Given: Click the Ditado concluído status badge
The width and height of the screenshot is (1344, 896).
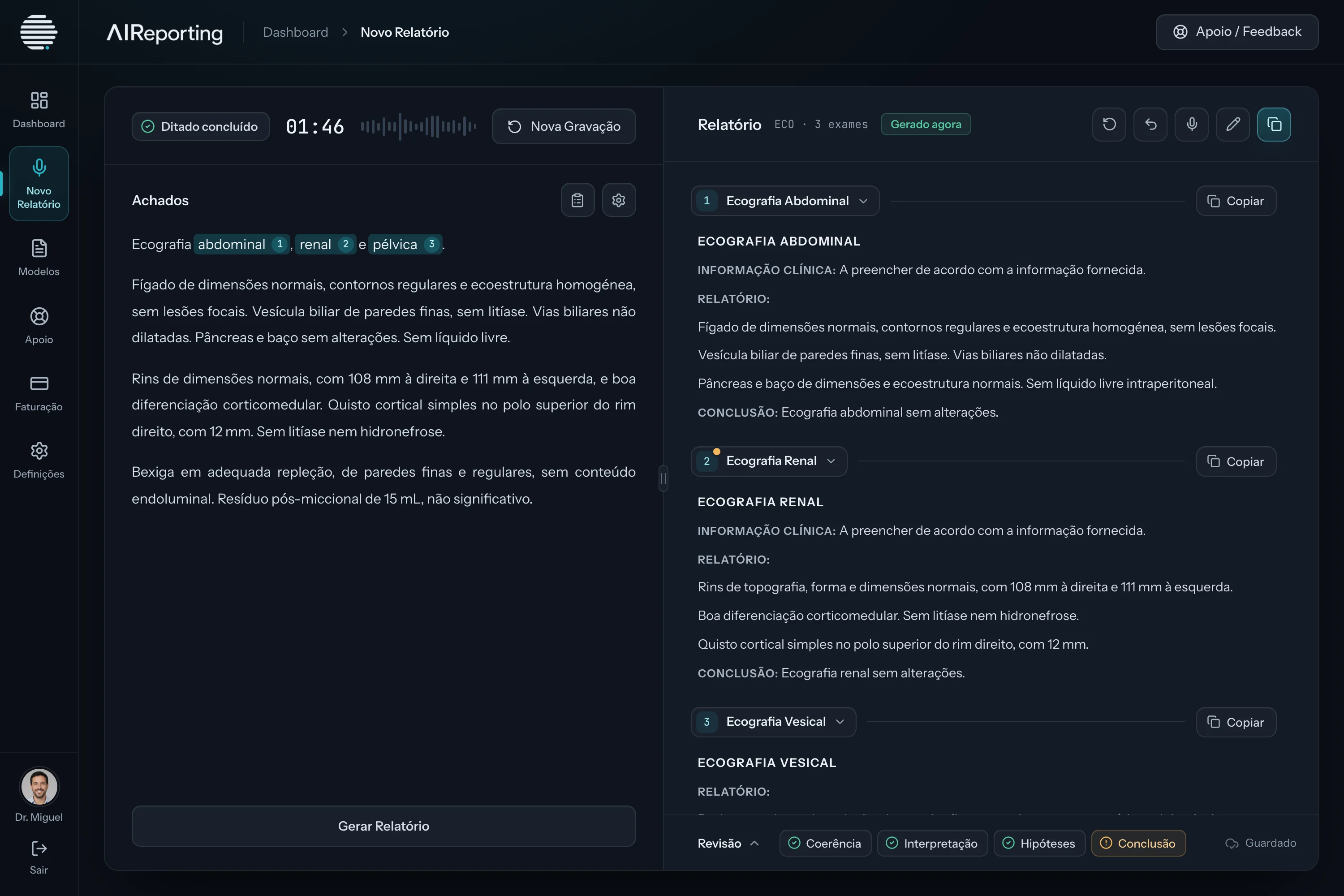Looking at the screenshot, I should [x=201, y=126].
